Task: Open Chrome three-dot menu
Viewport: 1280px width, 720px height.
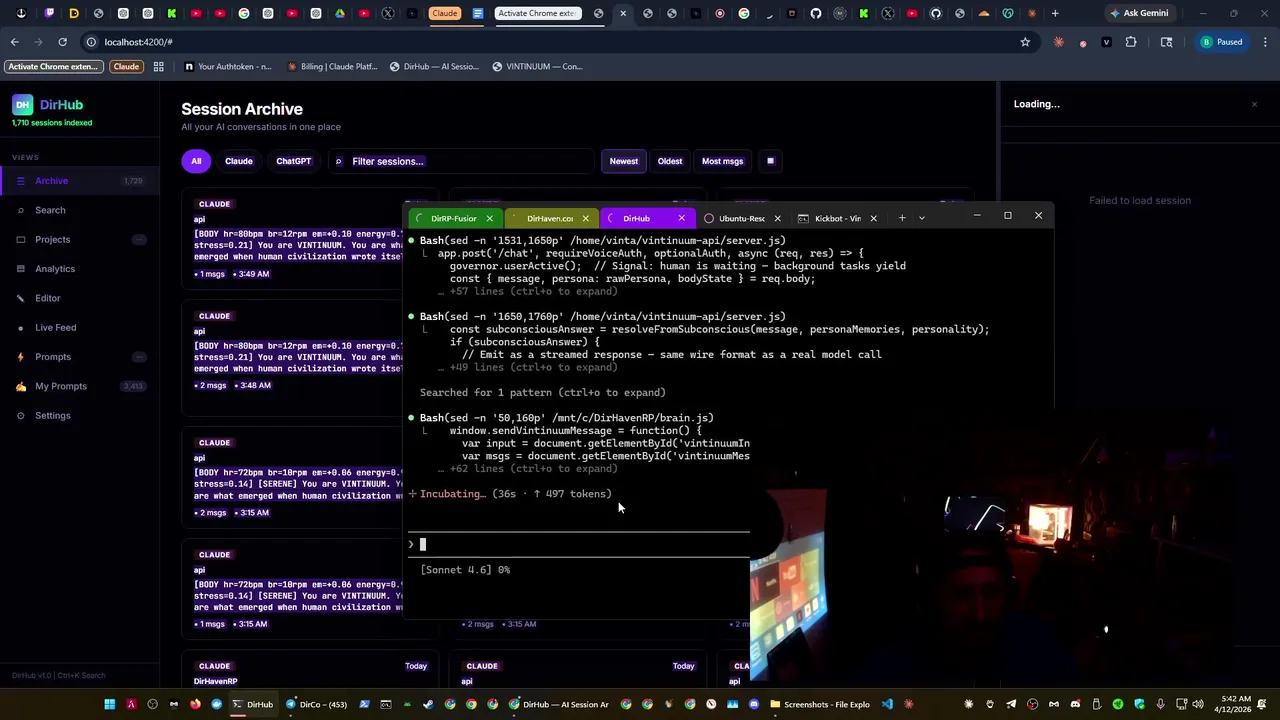Action: tap(1266, 42)
